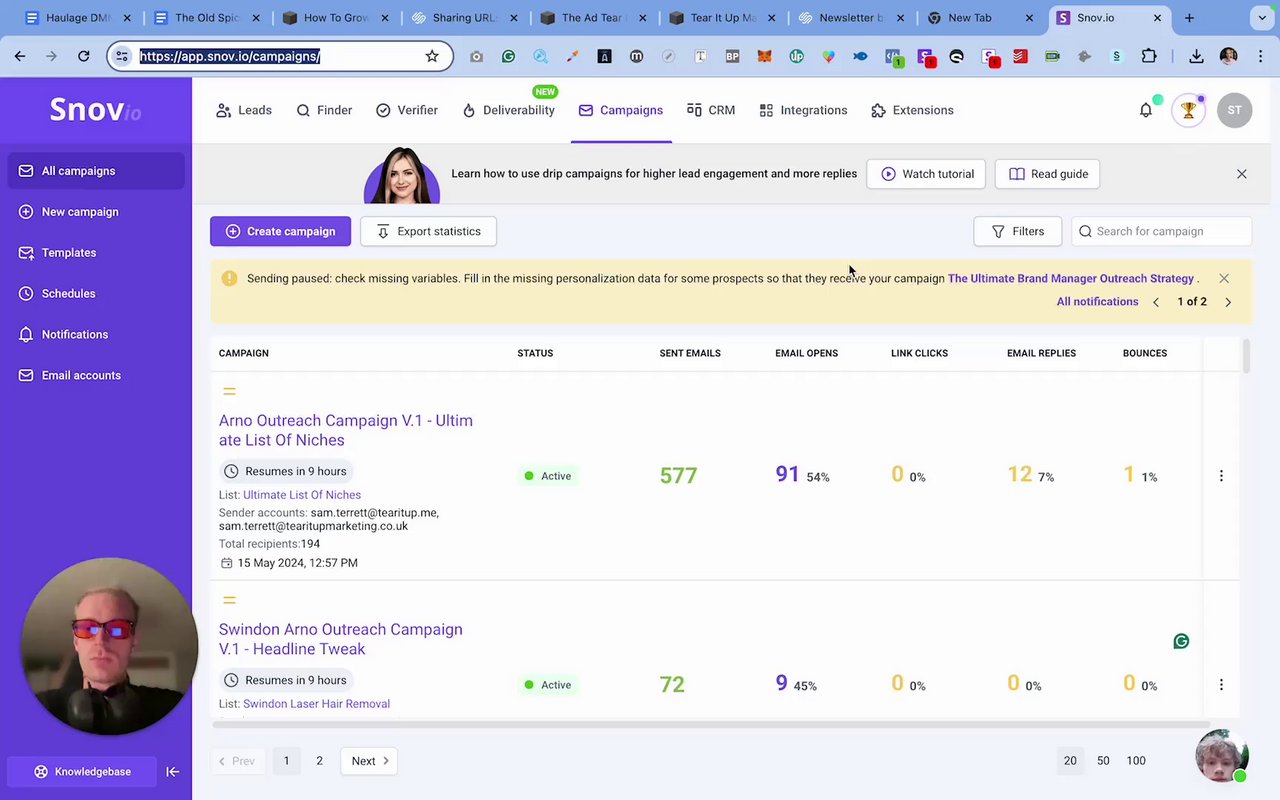Select the Campaigns nav item
Image resolution: width=1280 pixels, height=800 pixels.
click(x=620, y=110)
